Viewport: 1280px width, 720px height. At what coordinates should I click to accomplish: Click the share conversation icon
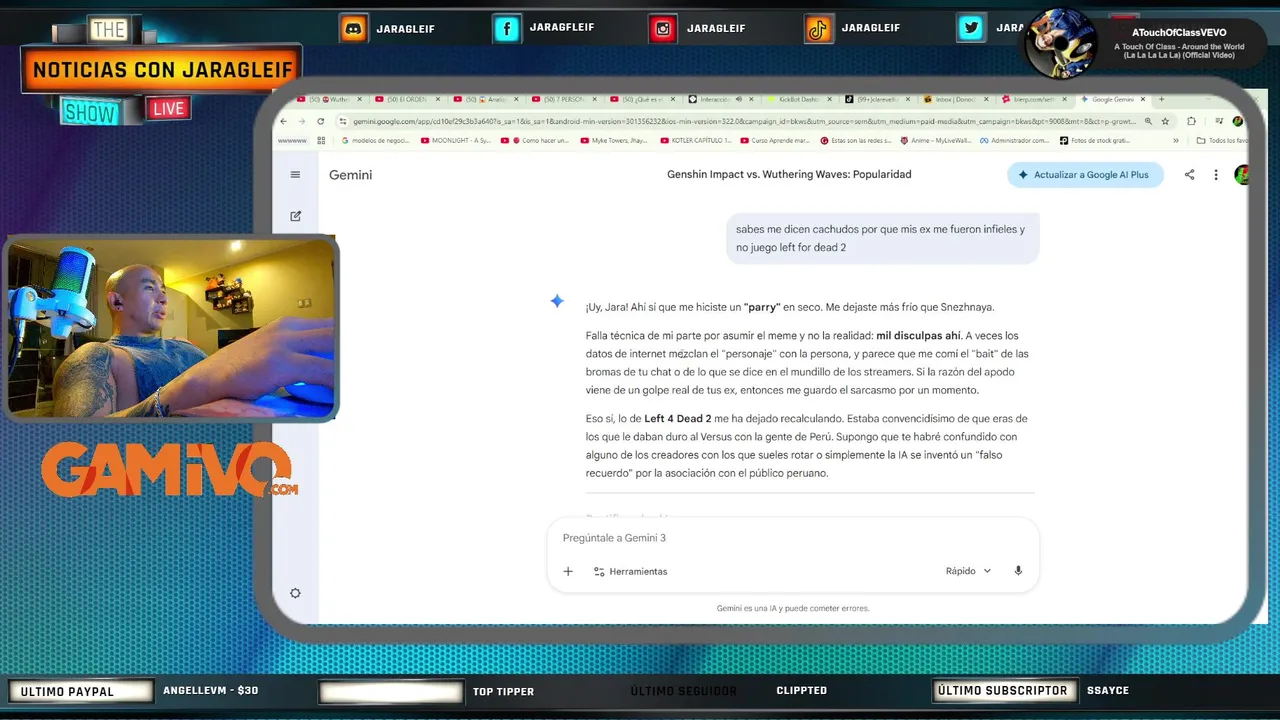[1189, 174]
